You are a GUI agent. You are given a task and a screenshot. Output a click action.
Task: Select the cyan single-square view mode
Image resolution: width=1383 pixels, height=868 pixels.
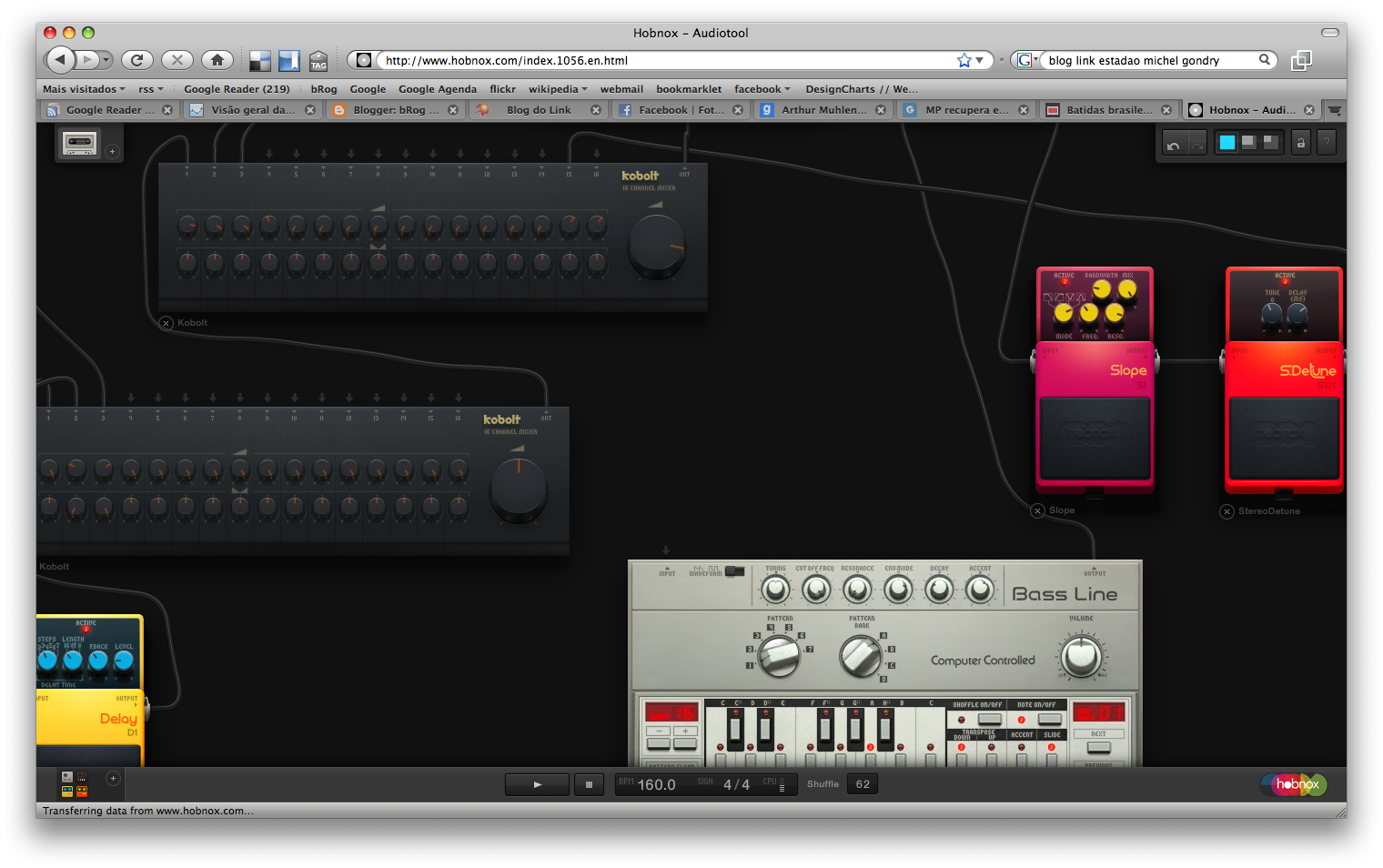1227,142
